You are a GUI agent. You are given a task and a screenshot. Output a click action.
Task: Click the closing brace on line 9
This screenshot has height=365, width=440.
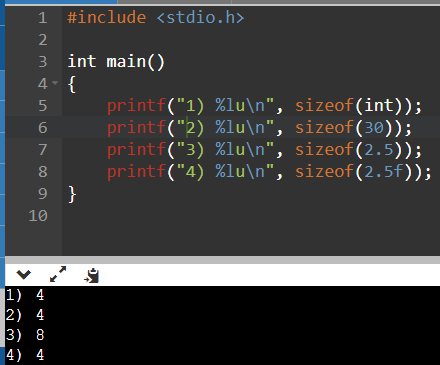(x=72, y=195)
